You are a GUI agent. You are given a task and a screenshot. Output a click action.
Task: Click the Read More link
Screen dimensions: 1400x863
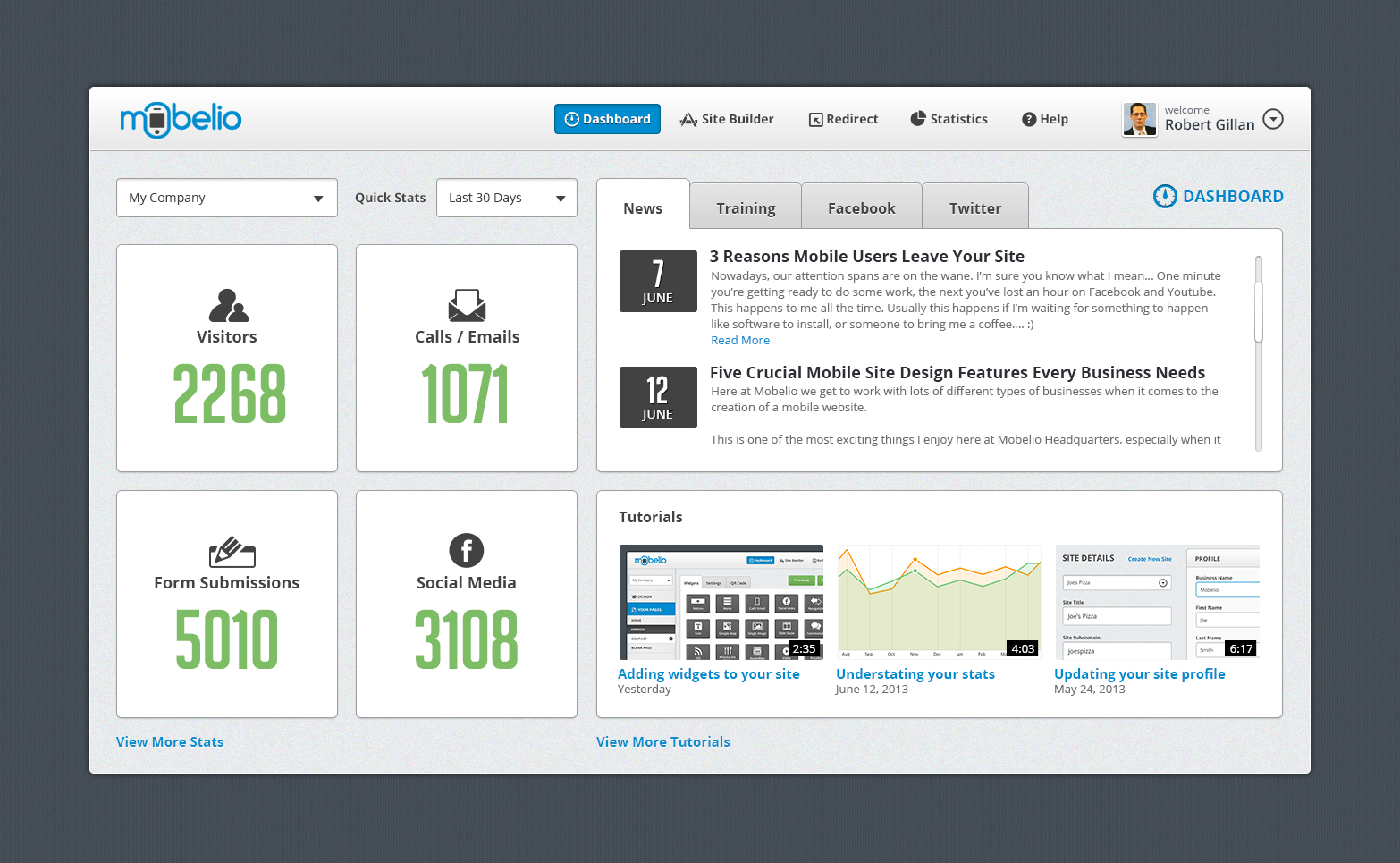[739, 341]
